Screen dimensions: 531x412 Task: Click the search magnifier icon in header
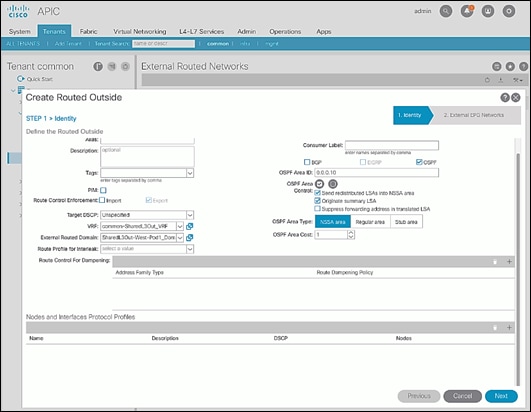[446, 11]
